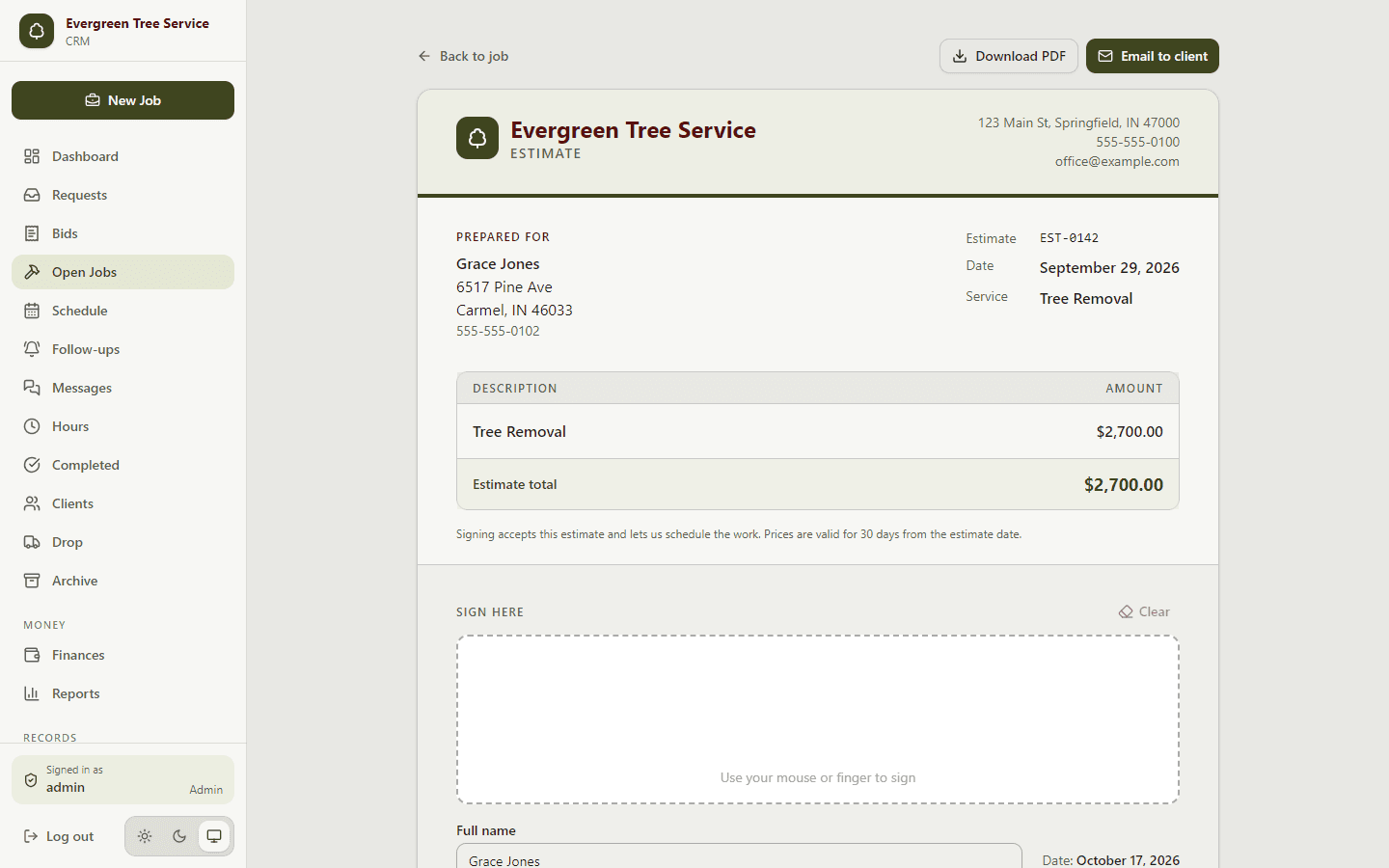This screenshot has width=1389, height=868.
Task: Switch to light theme sun toggle
Action: 145,836
